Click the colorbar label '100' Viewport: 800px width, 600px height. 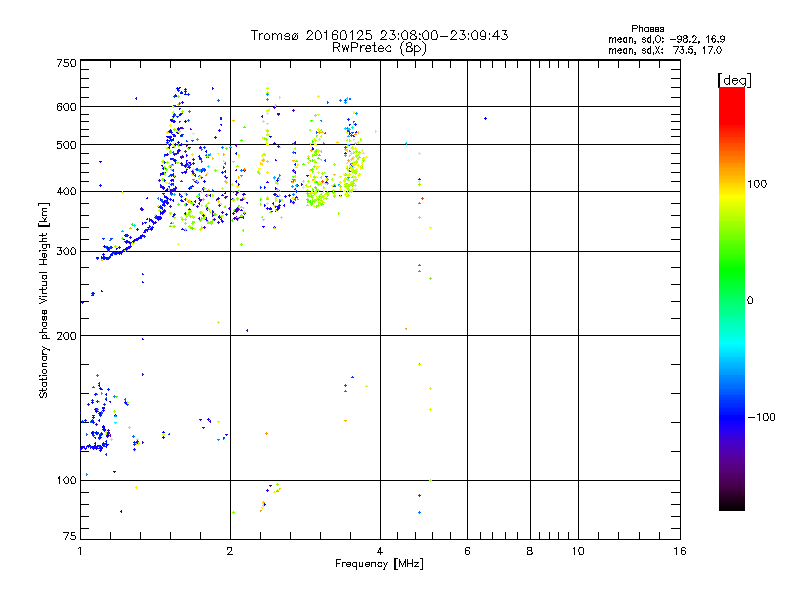pos(757,184)
